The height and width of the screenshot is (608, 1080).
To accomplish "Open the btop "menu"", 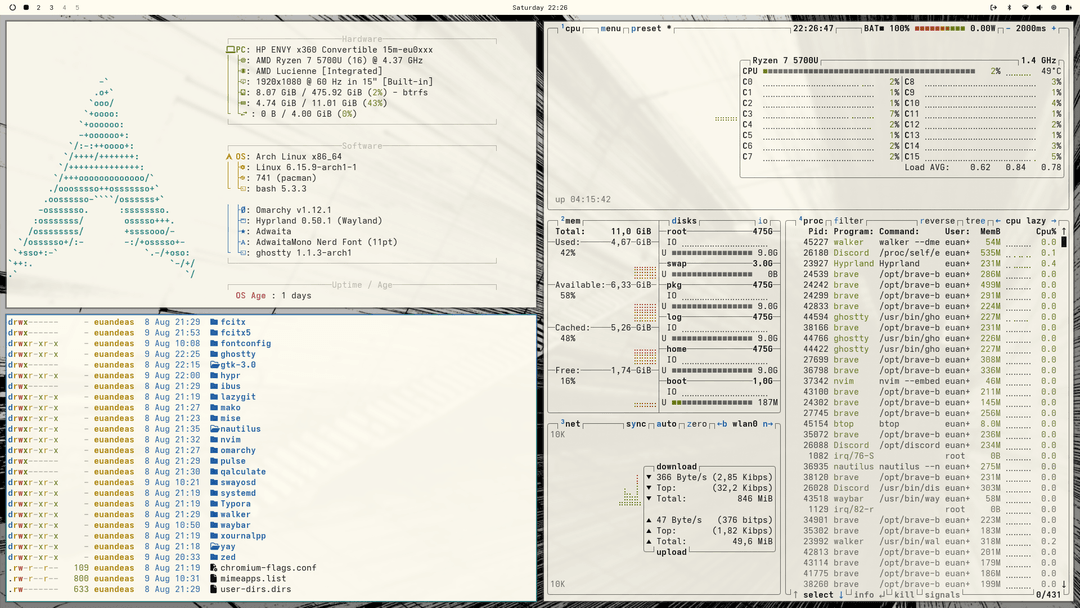I will point(610,27).
